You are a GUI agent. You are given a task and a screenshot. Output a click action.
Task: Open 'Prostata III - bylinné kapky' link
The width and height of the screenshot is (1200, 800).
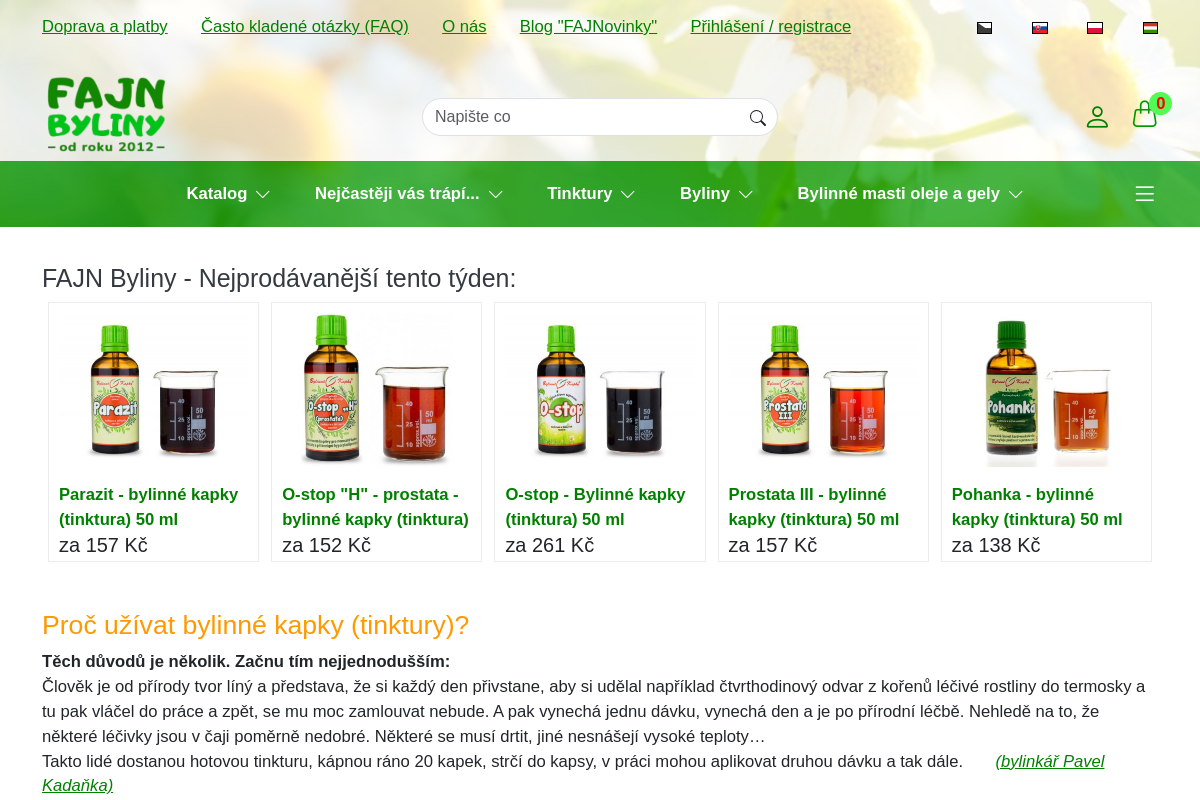click(x=814, y=507)
